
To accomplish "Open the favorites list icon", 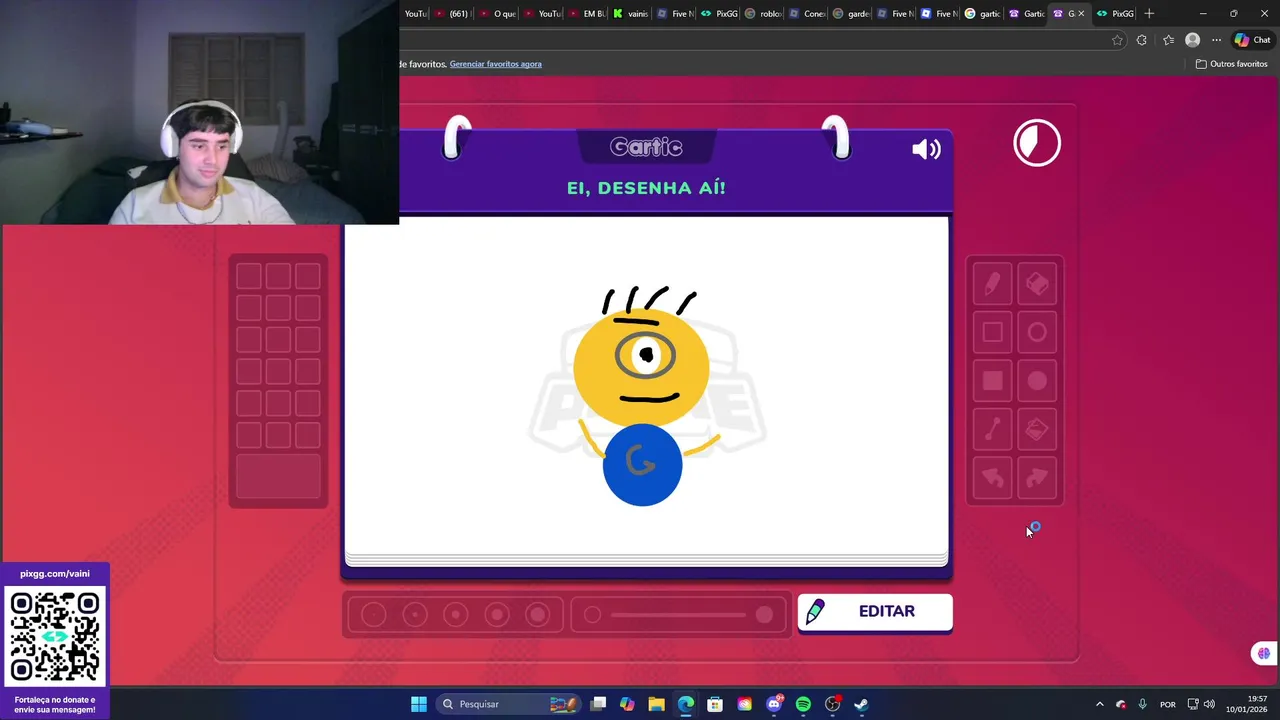I will coord(1168,40).
